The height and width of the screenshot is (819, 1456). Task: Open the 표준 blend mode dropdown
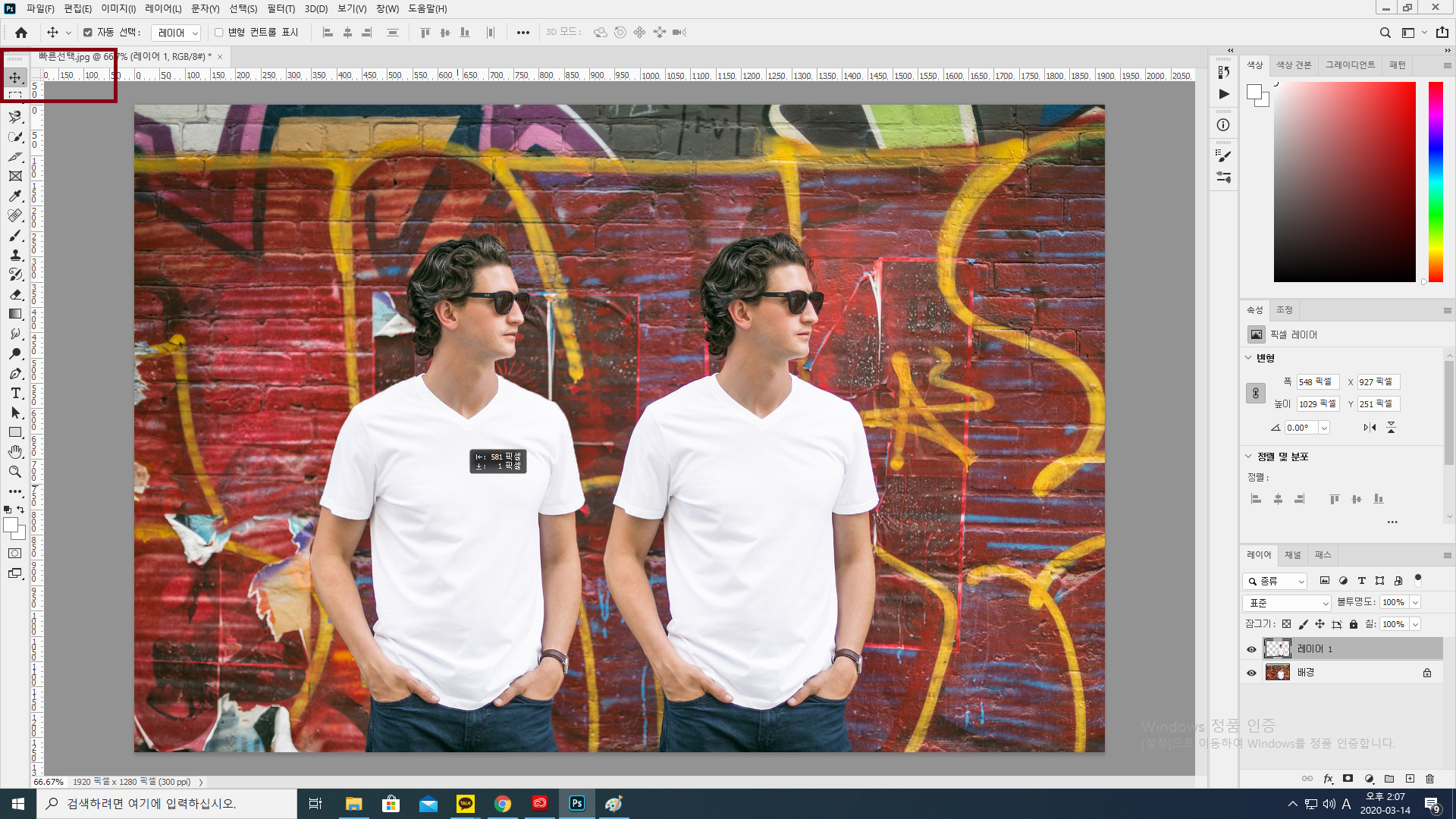[1287, 603]
